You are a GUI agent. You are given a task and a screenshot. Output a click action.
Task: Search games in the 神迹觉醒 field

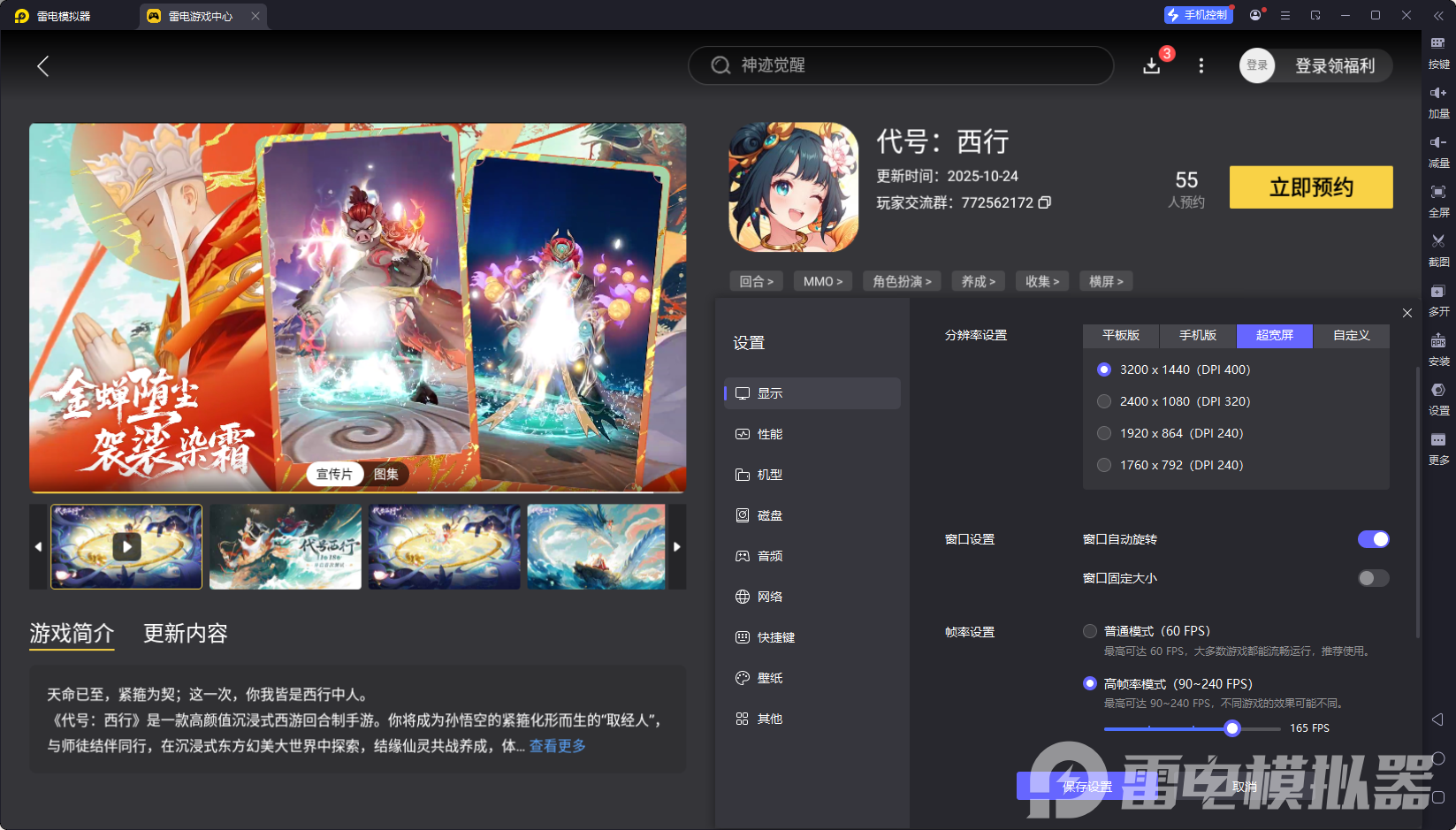pos(901,65)
